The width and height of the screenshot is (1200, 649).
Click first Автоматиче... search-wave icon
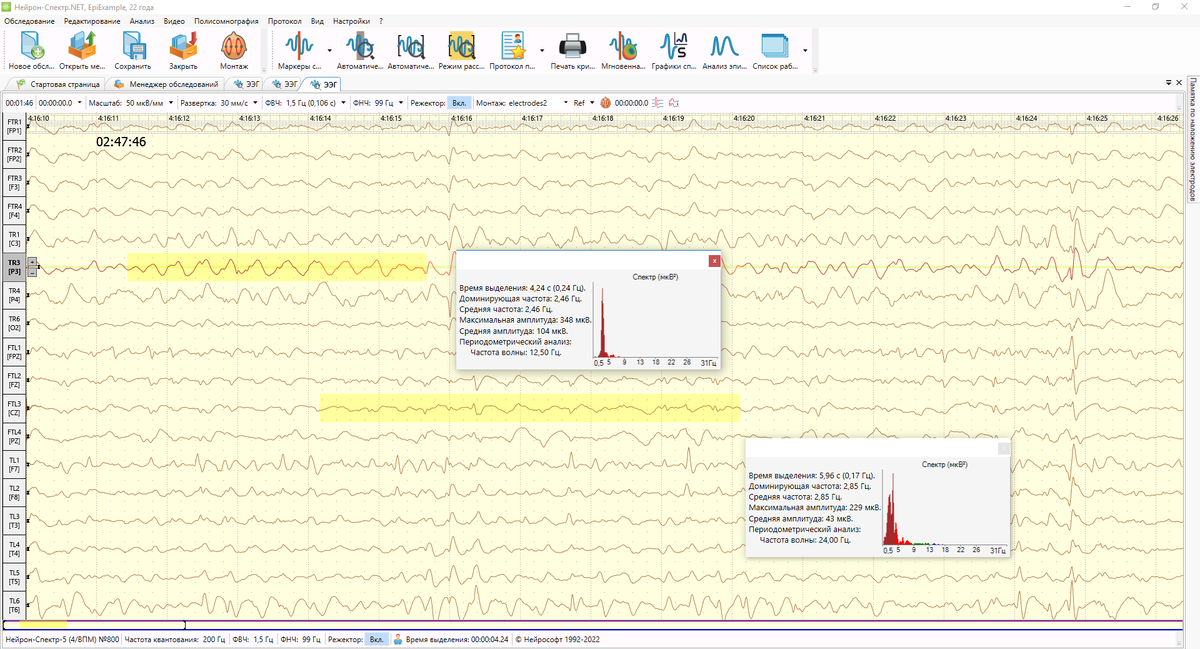coord(359,50)
